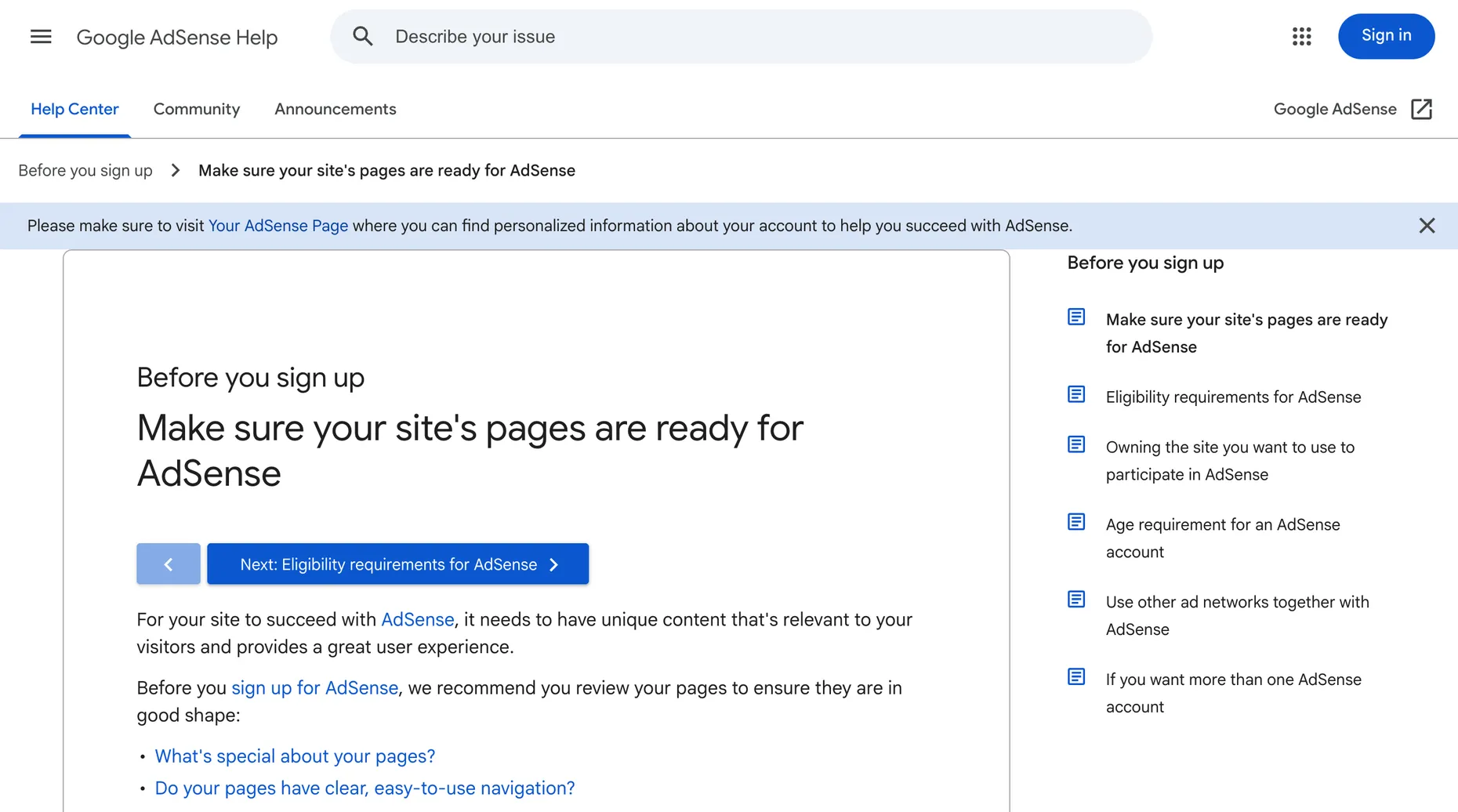Click article icon beside Use other ad networks

1076,600
